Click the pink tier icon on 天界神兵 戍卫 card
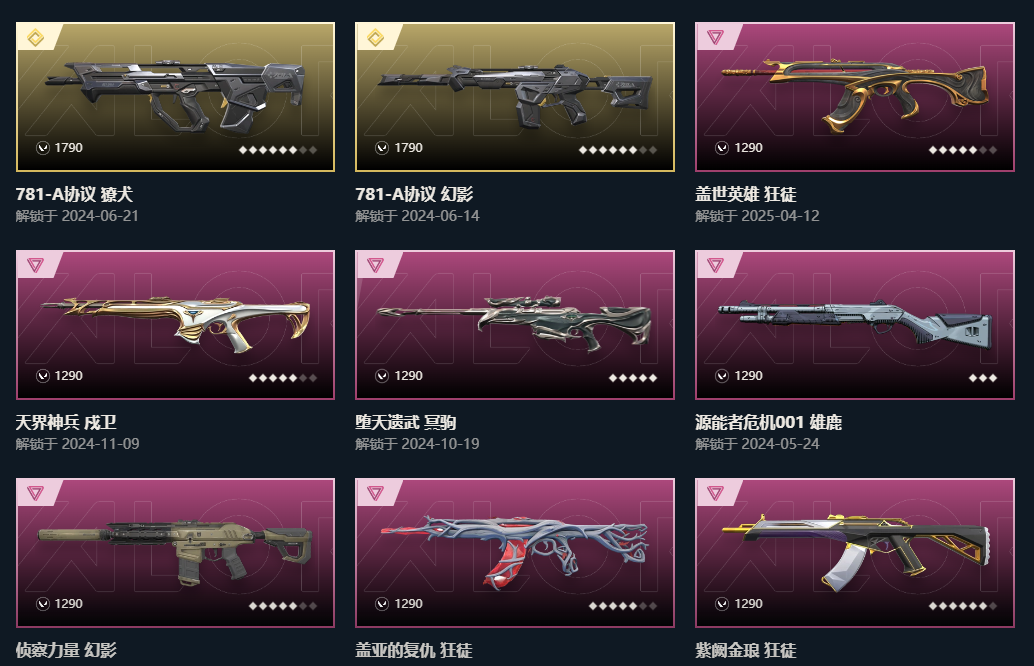Screen dimensions: 1034x666 (36, 265)
